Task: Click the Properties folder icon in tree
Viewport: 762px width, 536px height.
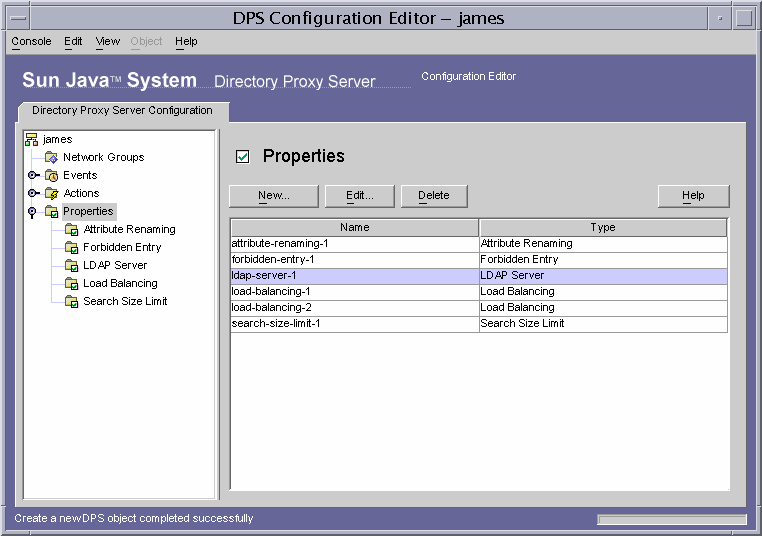Action: (x=52, y=211)
